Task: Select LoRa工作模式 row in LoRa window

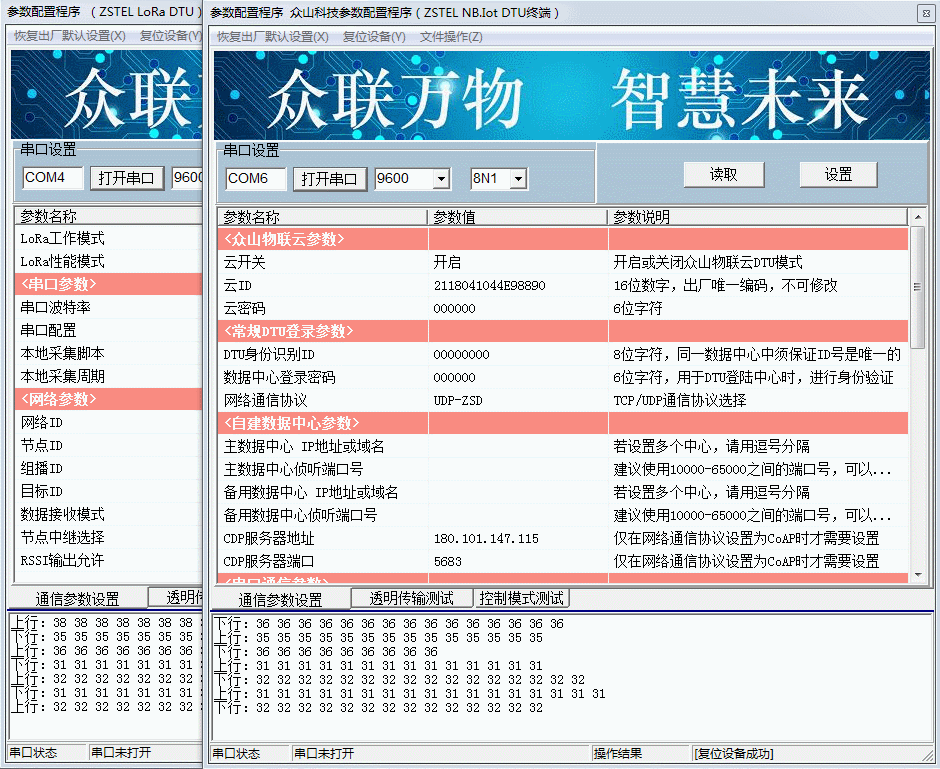Action: pyautogui.click(x=109, y=238)
